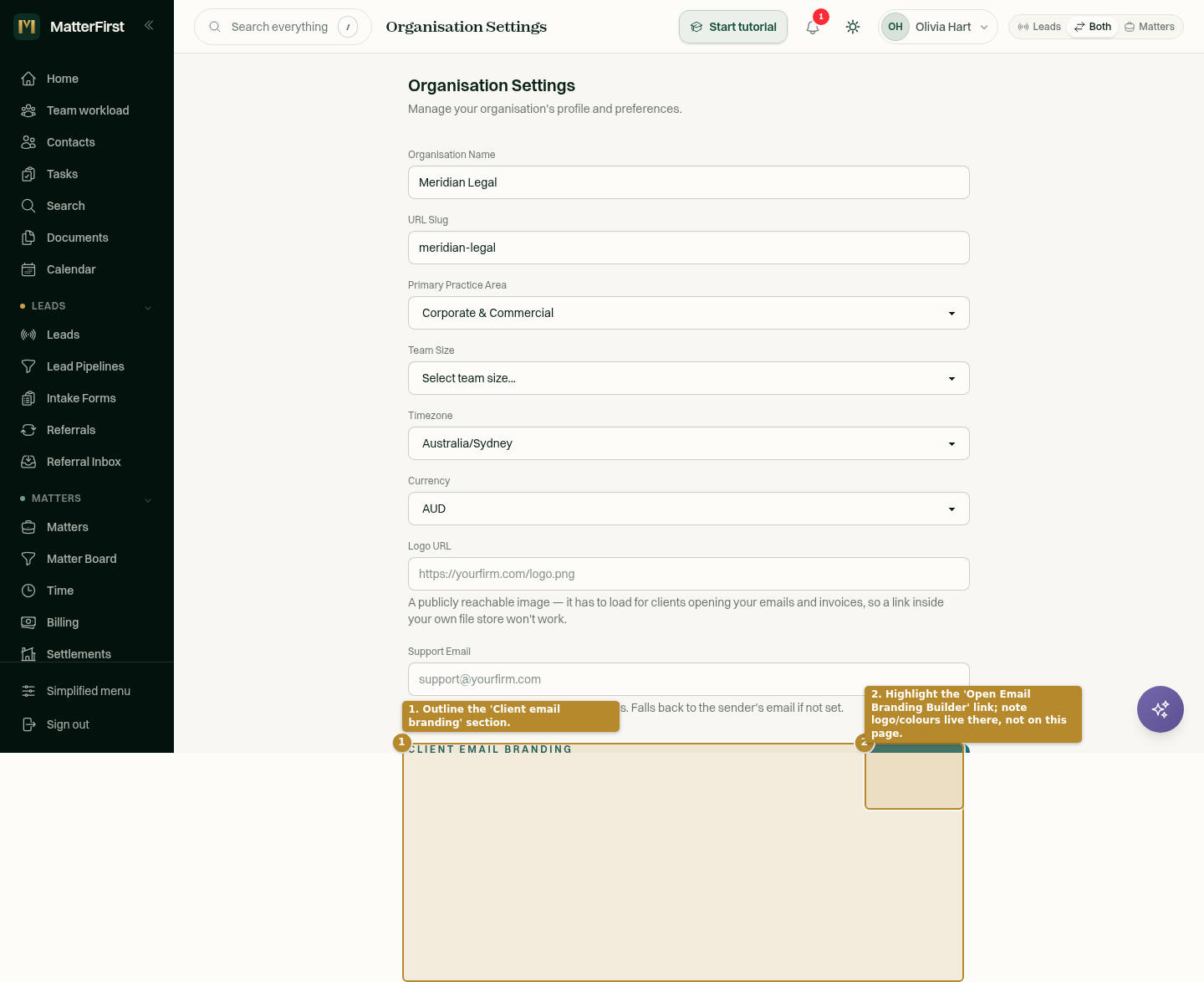Viewport: 1204px width, 982px height.
Task: Click the Referral Inbox icon
Action: tap(28, 462)
